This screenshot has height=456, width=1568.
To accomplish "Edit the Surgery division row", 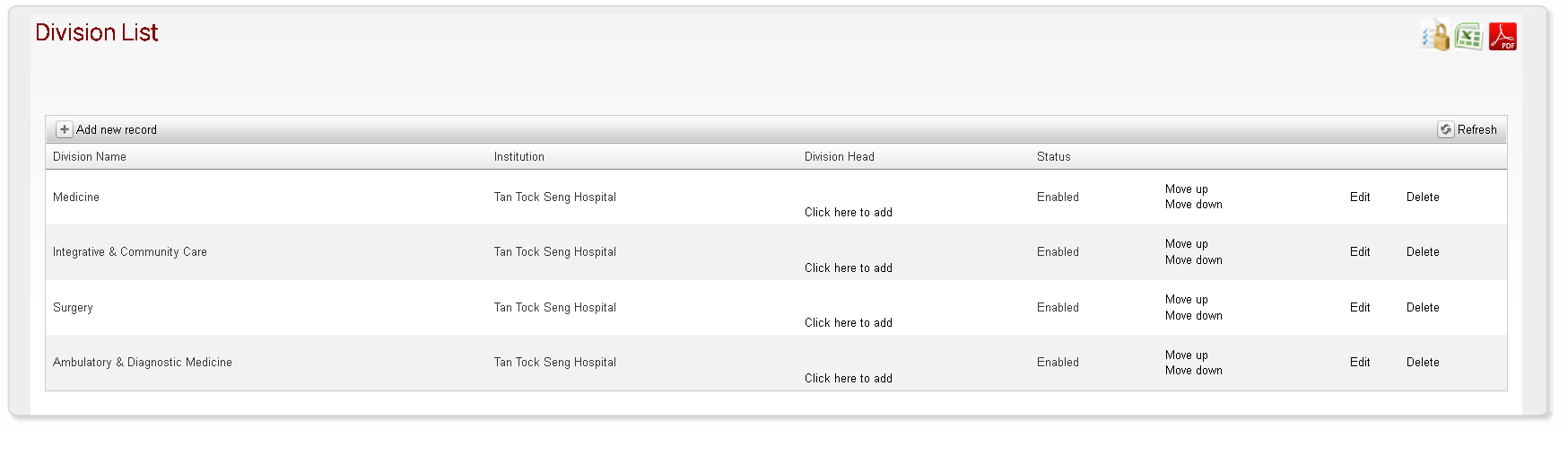I will (x=1360, y=308).
